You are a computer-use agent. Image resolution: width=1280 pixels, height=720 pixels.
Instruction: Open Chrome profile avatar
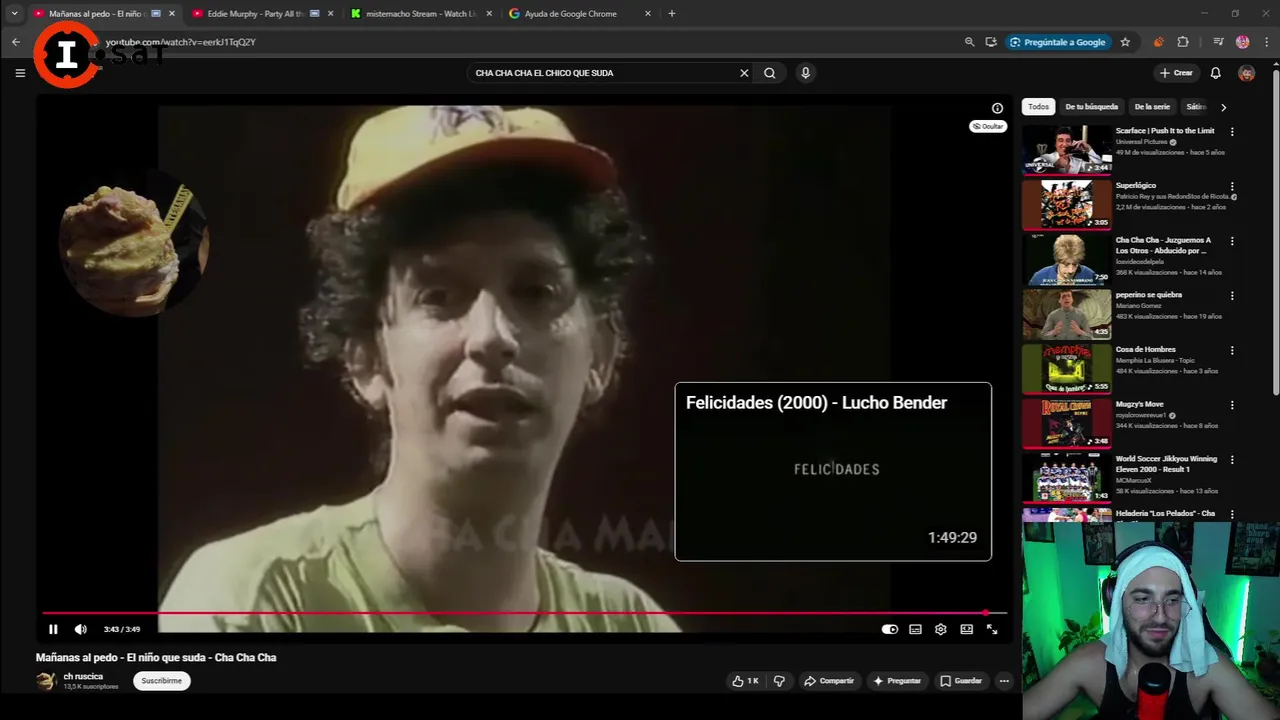pos(1243,42)
